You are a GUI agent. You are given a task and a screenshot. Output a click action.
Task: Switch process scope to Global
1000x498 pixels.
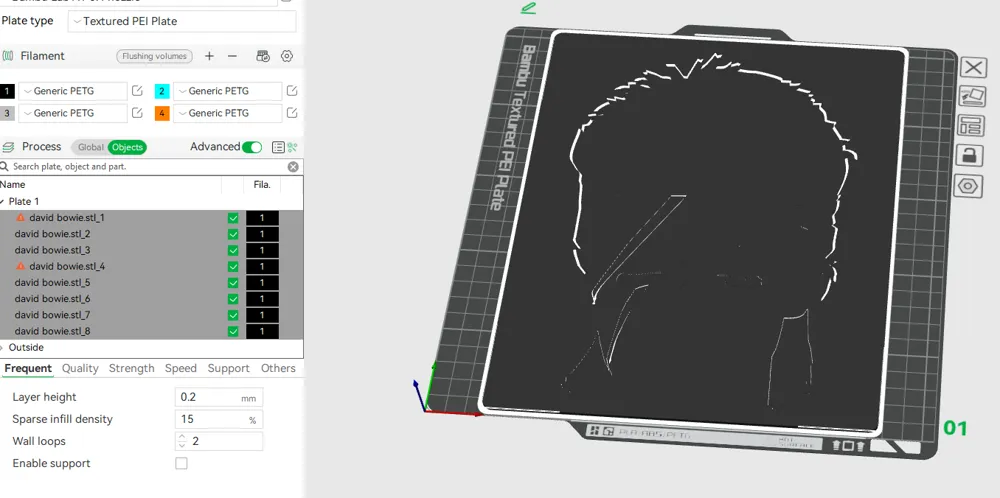[x=90, y=147]
